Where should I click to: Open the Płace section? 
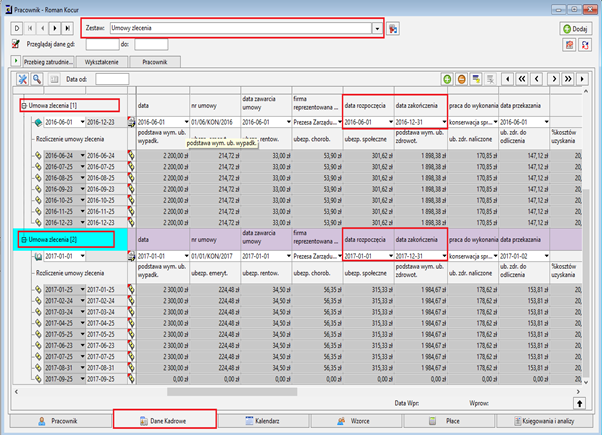449,421
